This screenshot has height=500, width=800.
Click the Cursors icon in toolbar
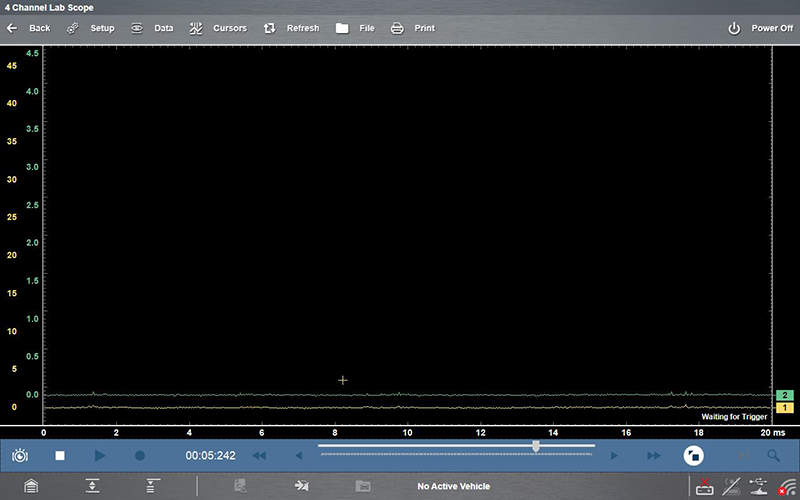[x=196, y=29]
